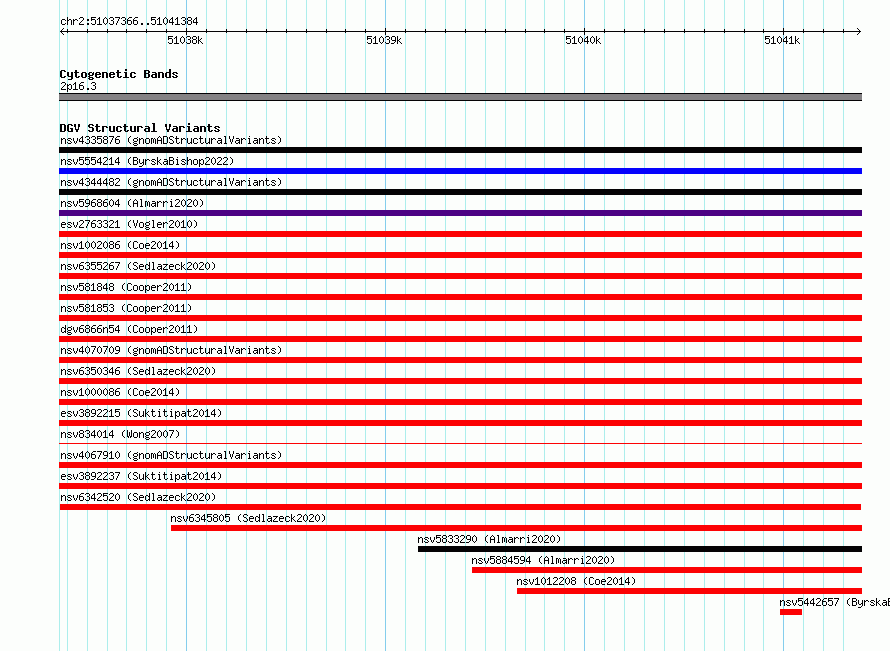
Task: Select the black bar under nsv4335876
Action: pyautogui.click(x=460, y=150)
